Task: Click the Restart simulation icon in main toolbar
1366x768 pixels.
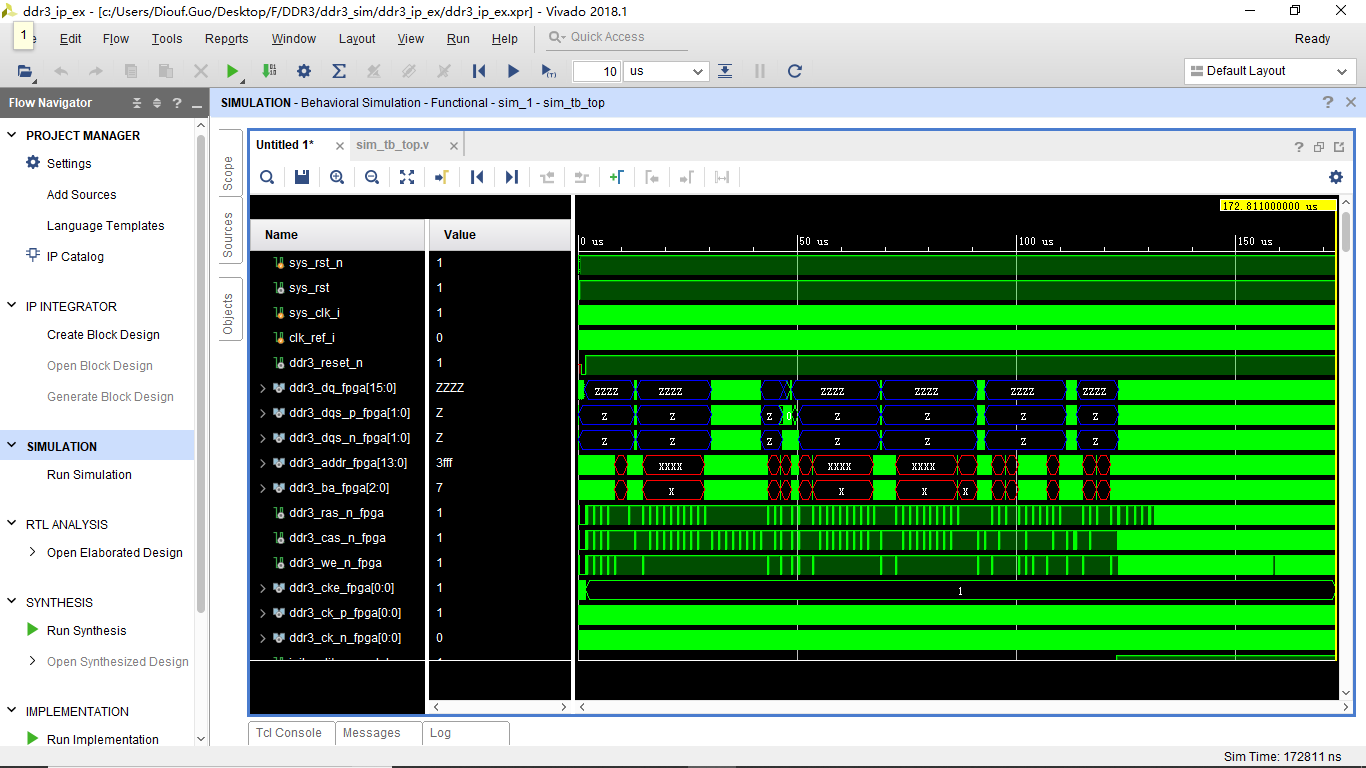Action: pos(478,71)
